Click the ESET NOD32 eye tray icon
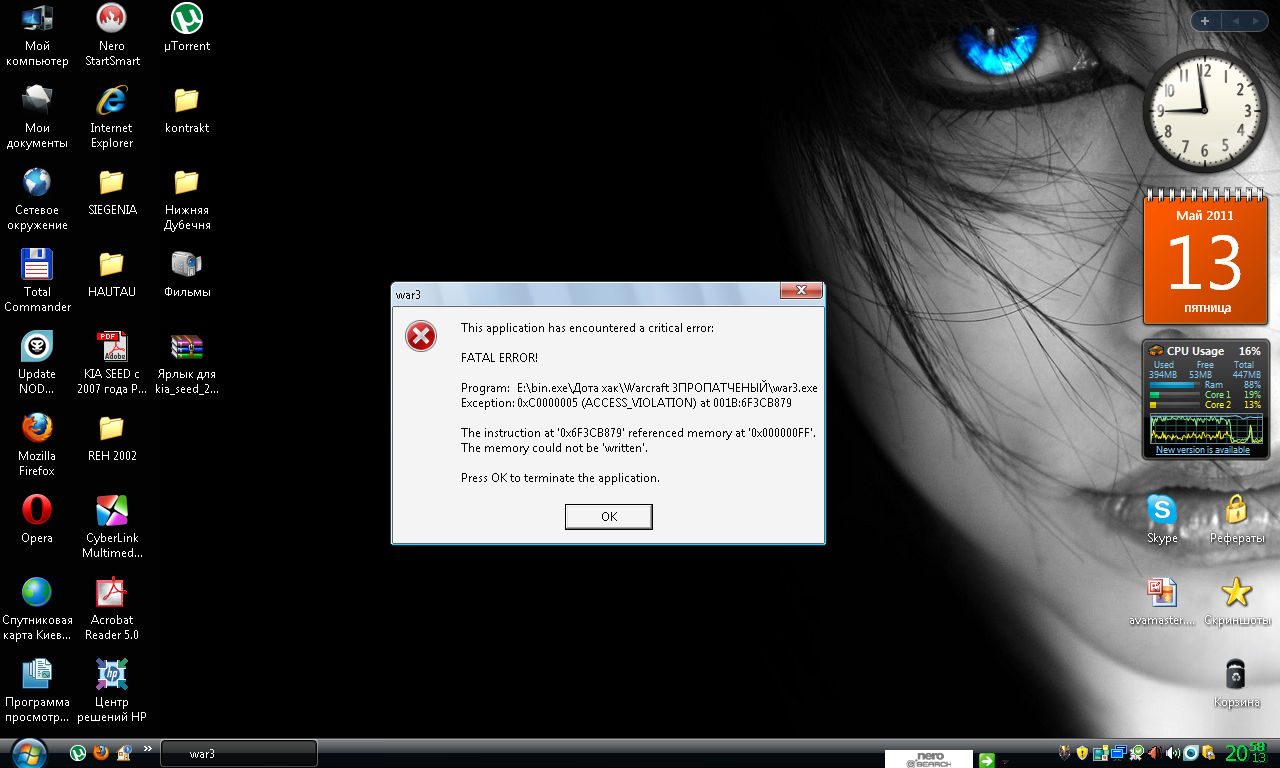Viewport: 1280px width, 768px height. pyautogui.click(x=1191, y=753)
